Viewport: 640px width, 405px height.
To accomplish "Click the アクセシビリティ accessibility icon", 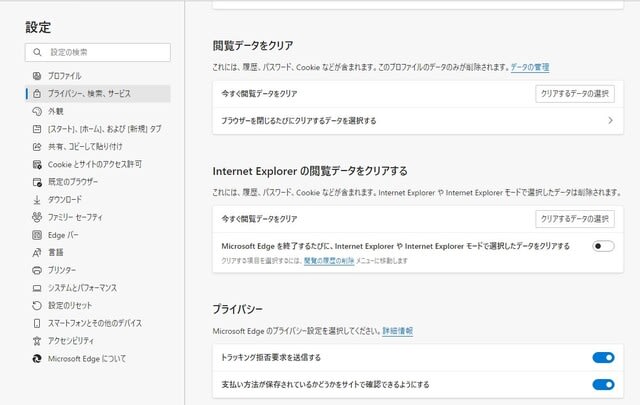I will click(x=37, y=341).
